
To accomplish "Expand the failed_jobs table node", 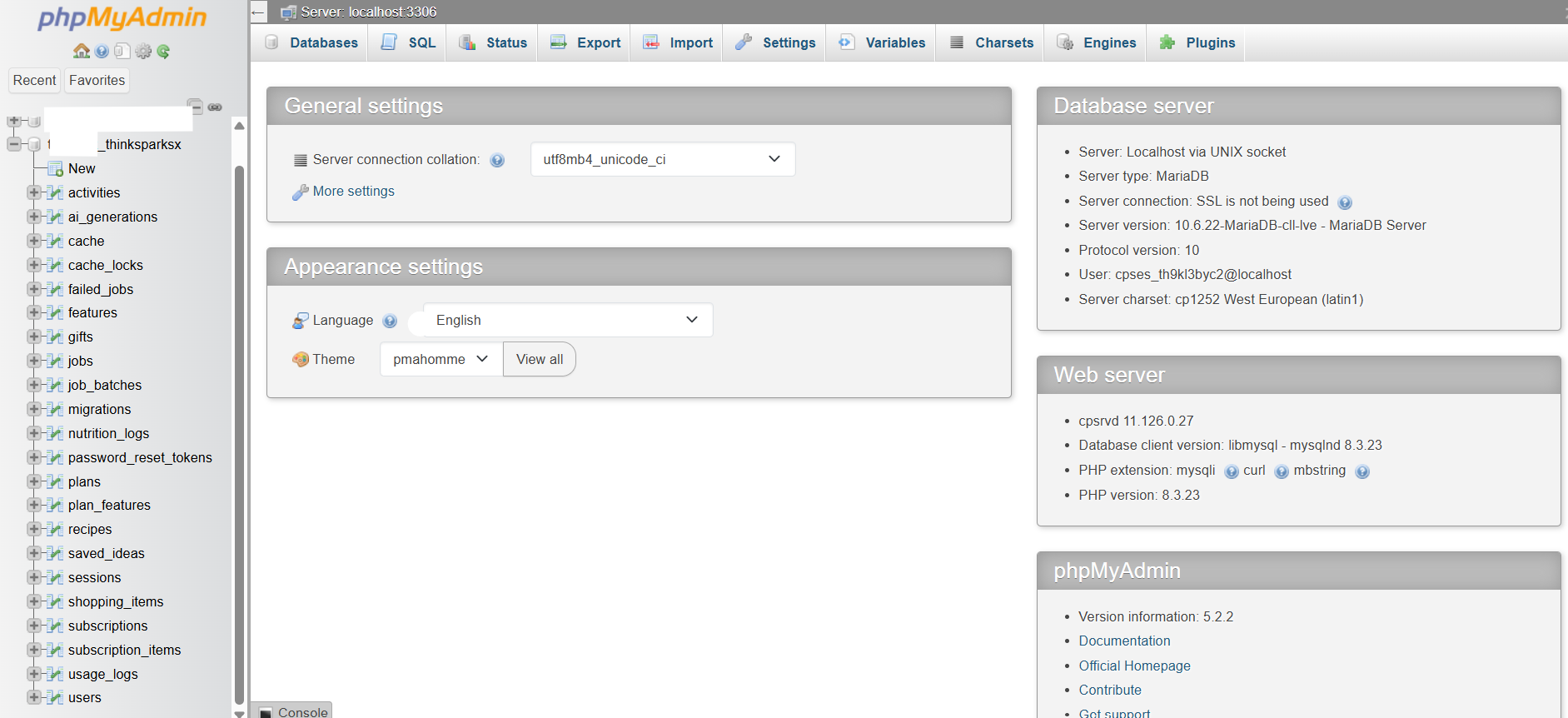I will (34, 289).
